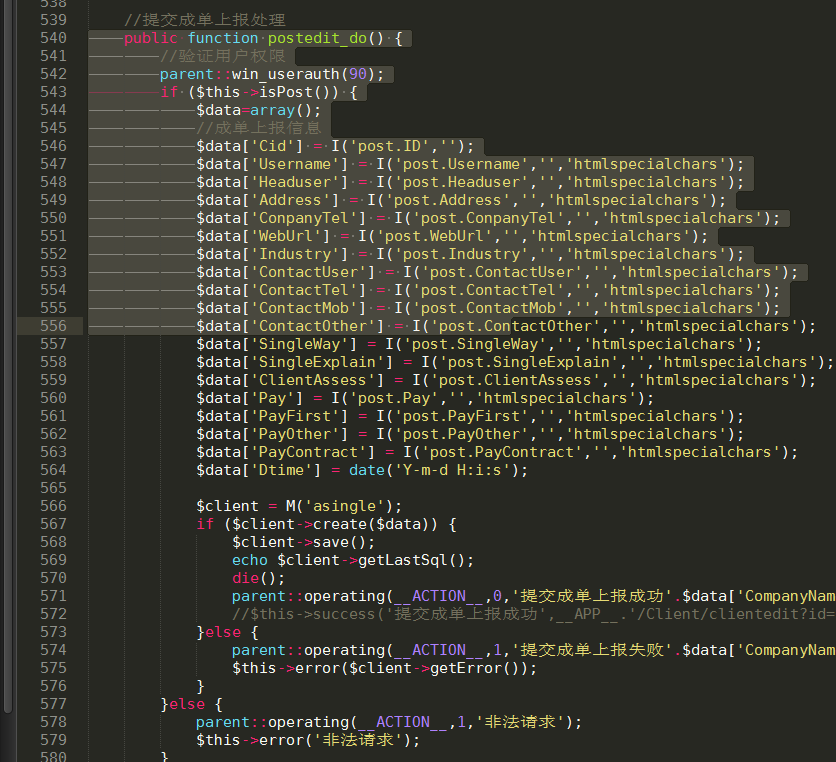Click line number 579 in the gutter
Screen dimensions: 836x762
pos(53,741)
